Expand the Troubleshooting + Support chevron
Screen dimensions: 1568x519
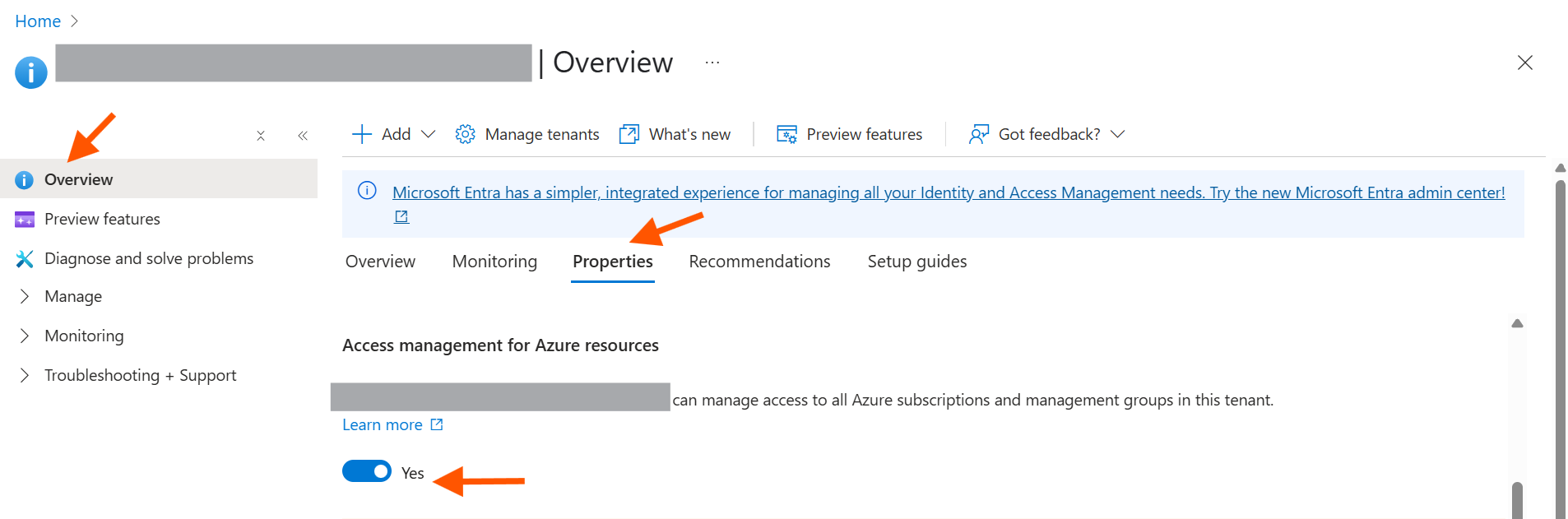pos(25,375)
